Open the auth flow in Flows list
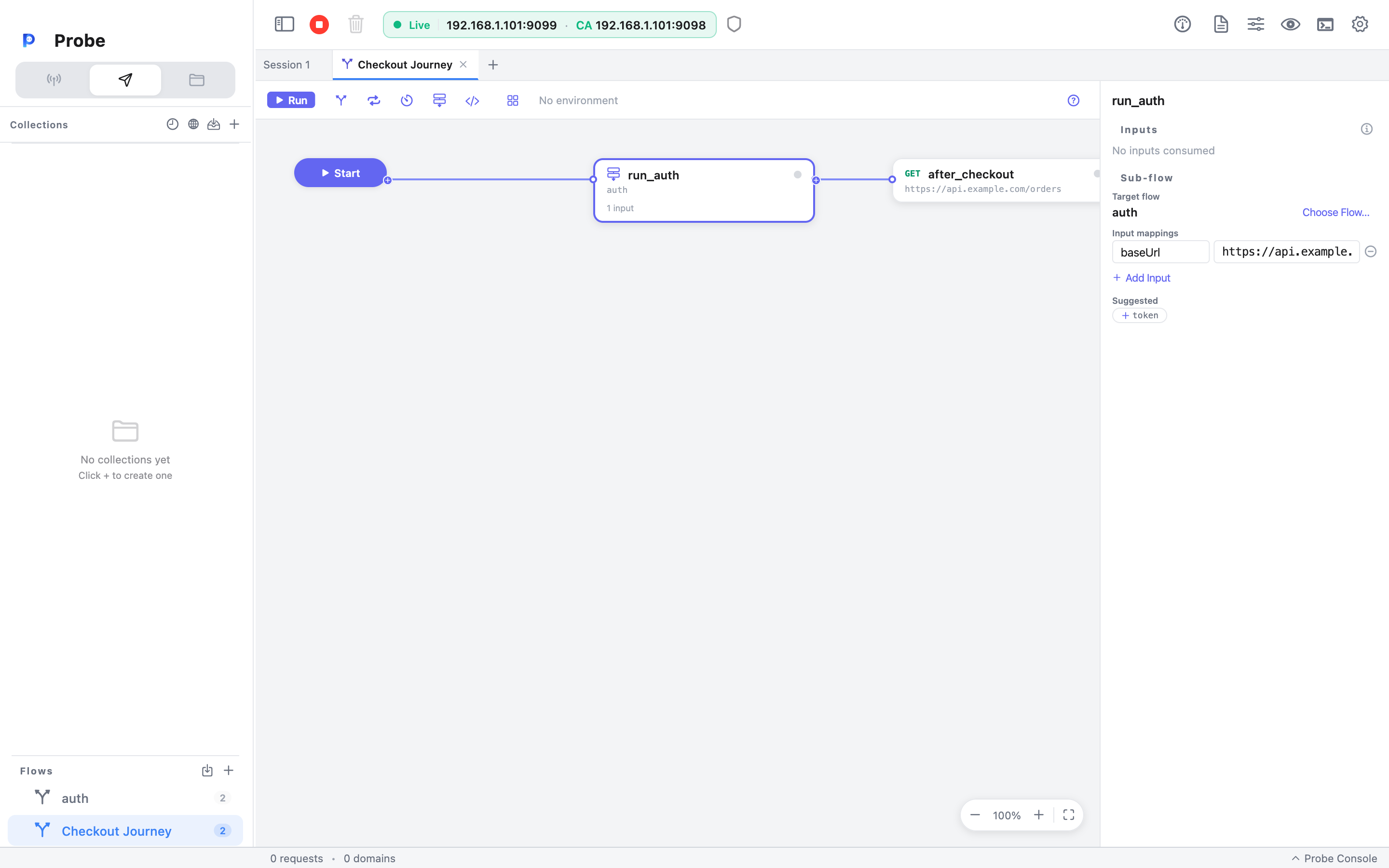The width and height of the screenshot is (1389, 868). (125, 798)
